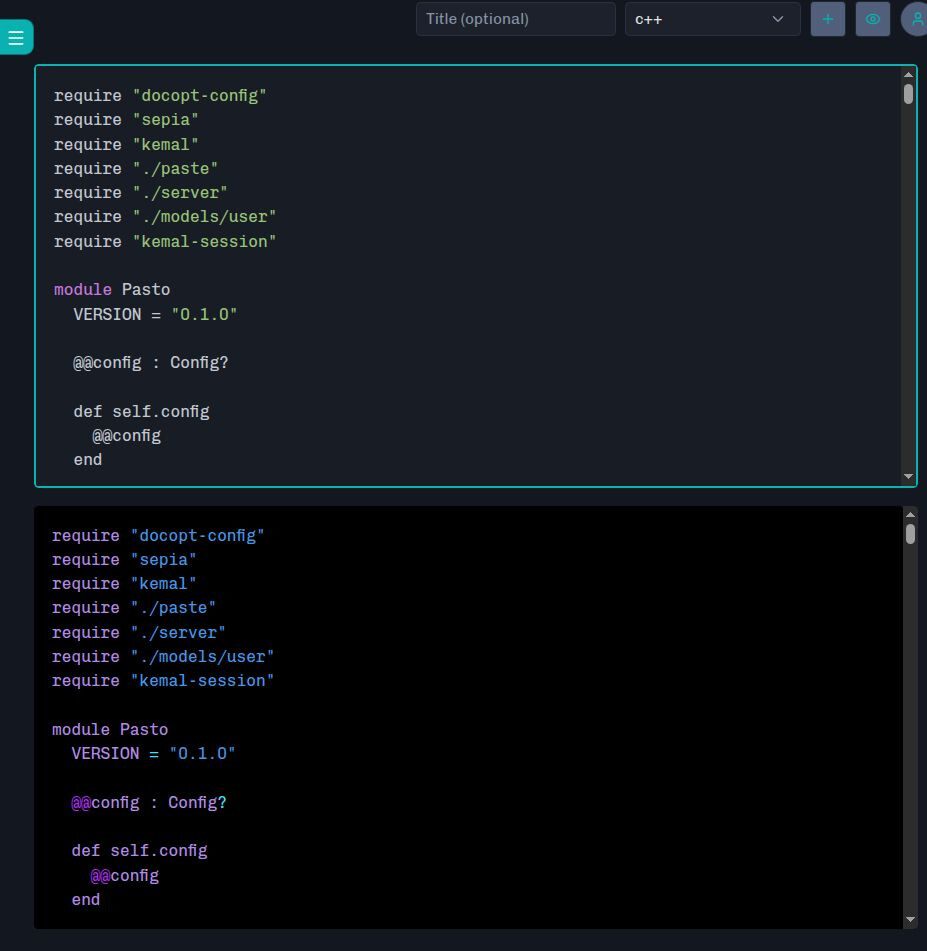The image size is (927, 951).
Task: Click the preview pane scrollbar up arrow
Action: [x=910, y=514]
